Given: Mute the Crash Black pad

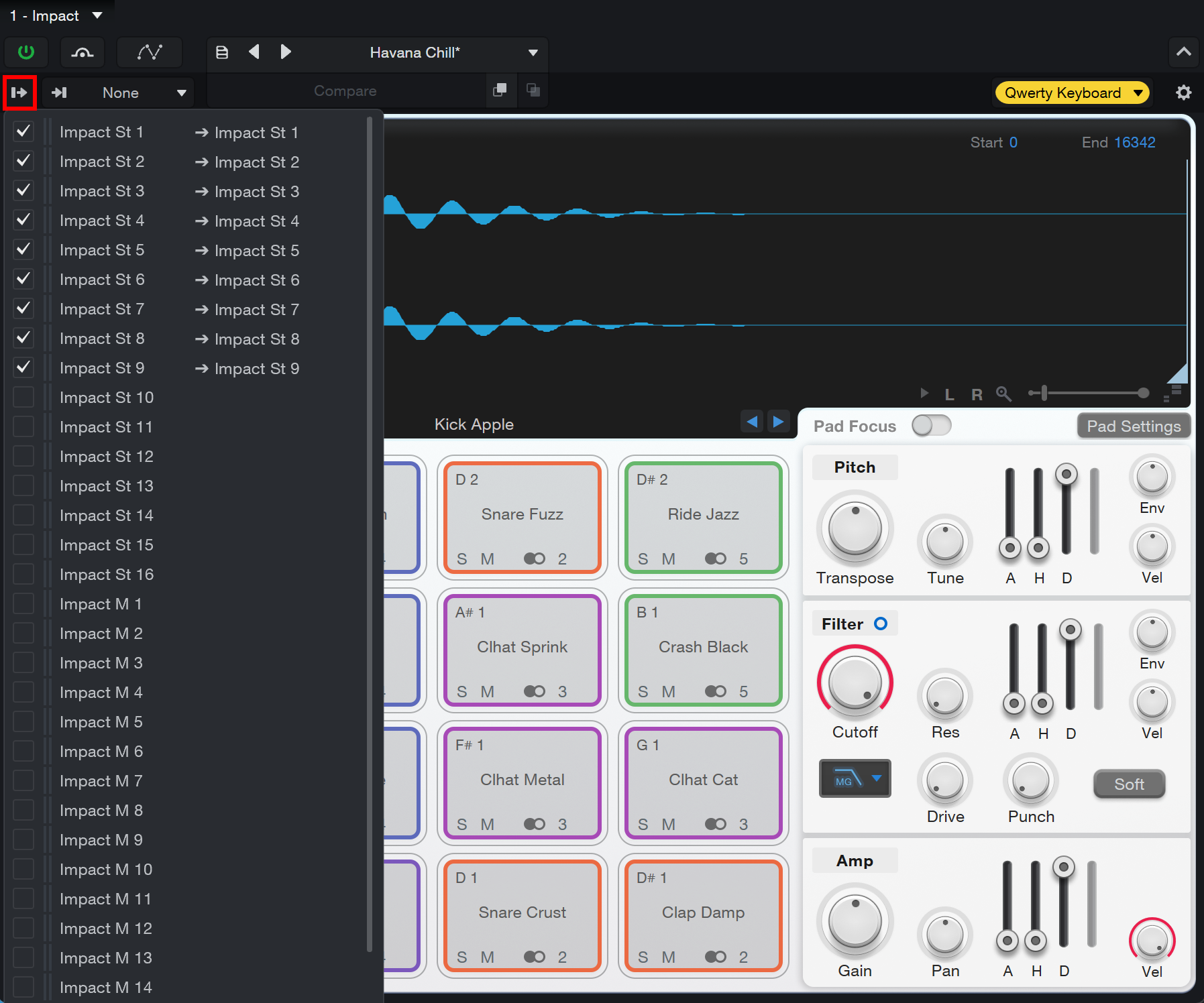Looking at the screenshot, I should point(669,692).
